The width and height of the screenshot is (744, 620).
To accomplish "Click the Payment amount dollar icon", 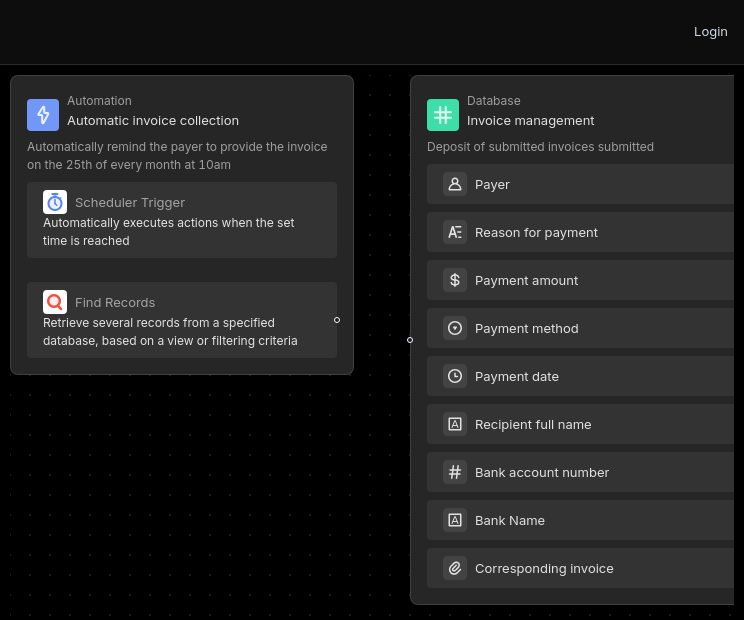I will [455, 280].
